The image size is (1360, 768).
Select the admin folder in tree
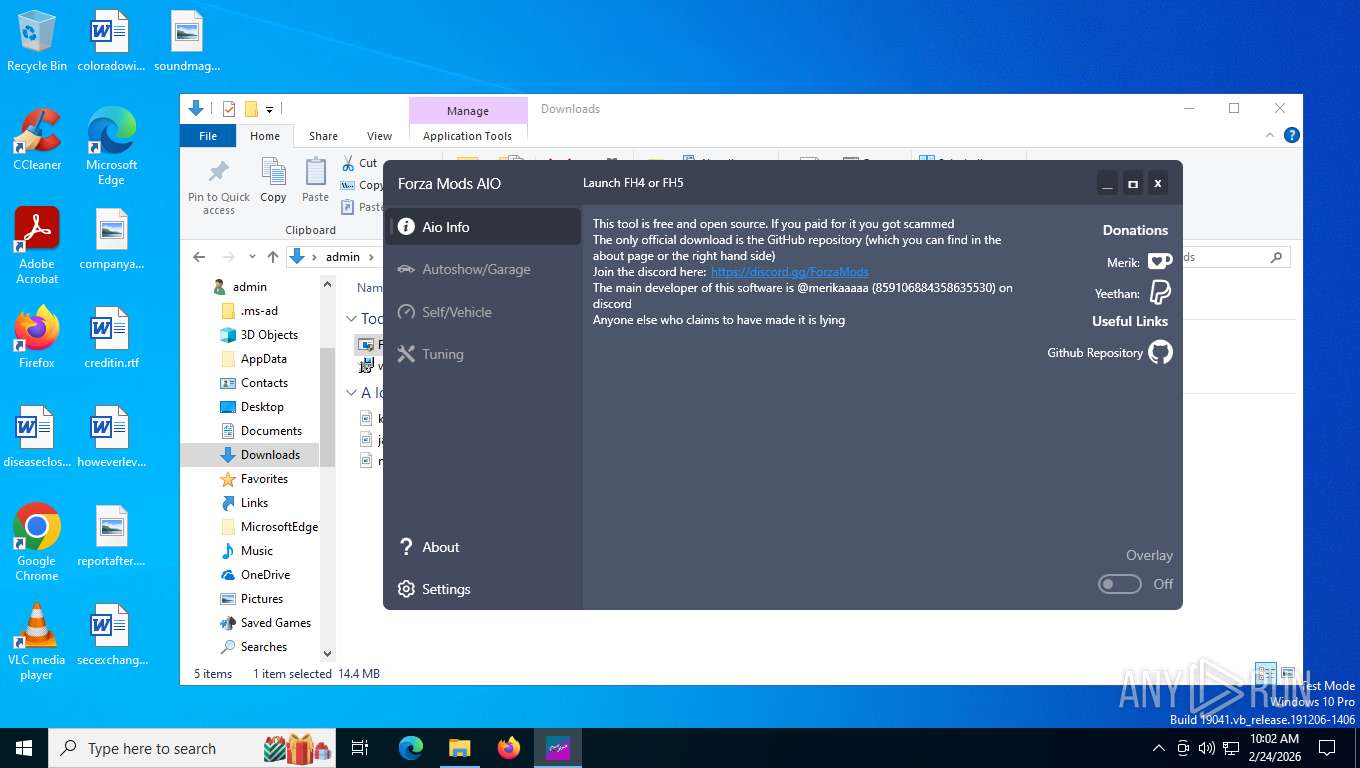pos(249,287)
